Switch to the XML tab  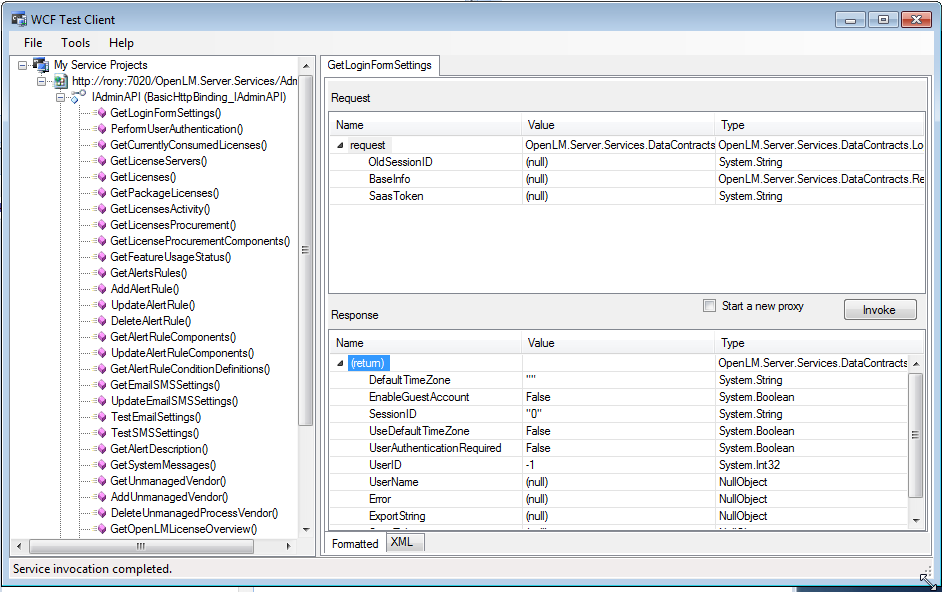coord(402,542)
